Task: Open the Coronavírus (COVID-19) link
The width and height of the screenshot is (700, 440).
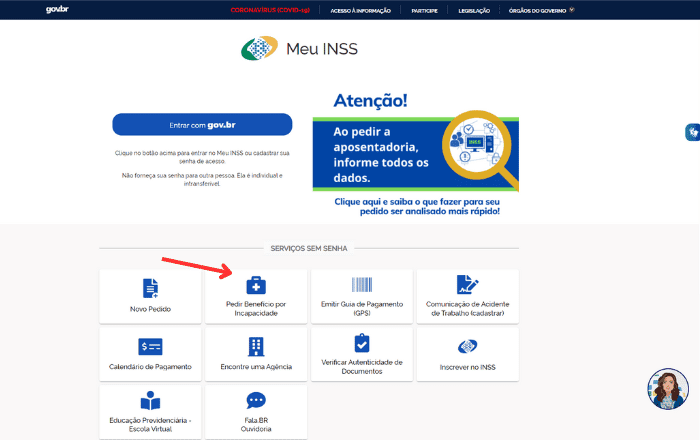Action: click(270, 10)
